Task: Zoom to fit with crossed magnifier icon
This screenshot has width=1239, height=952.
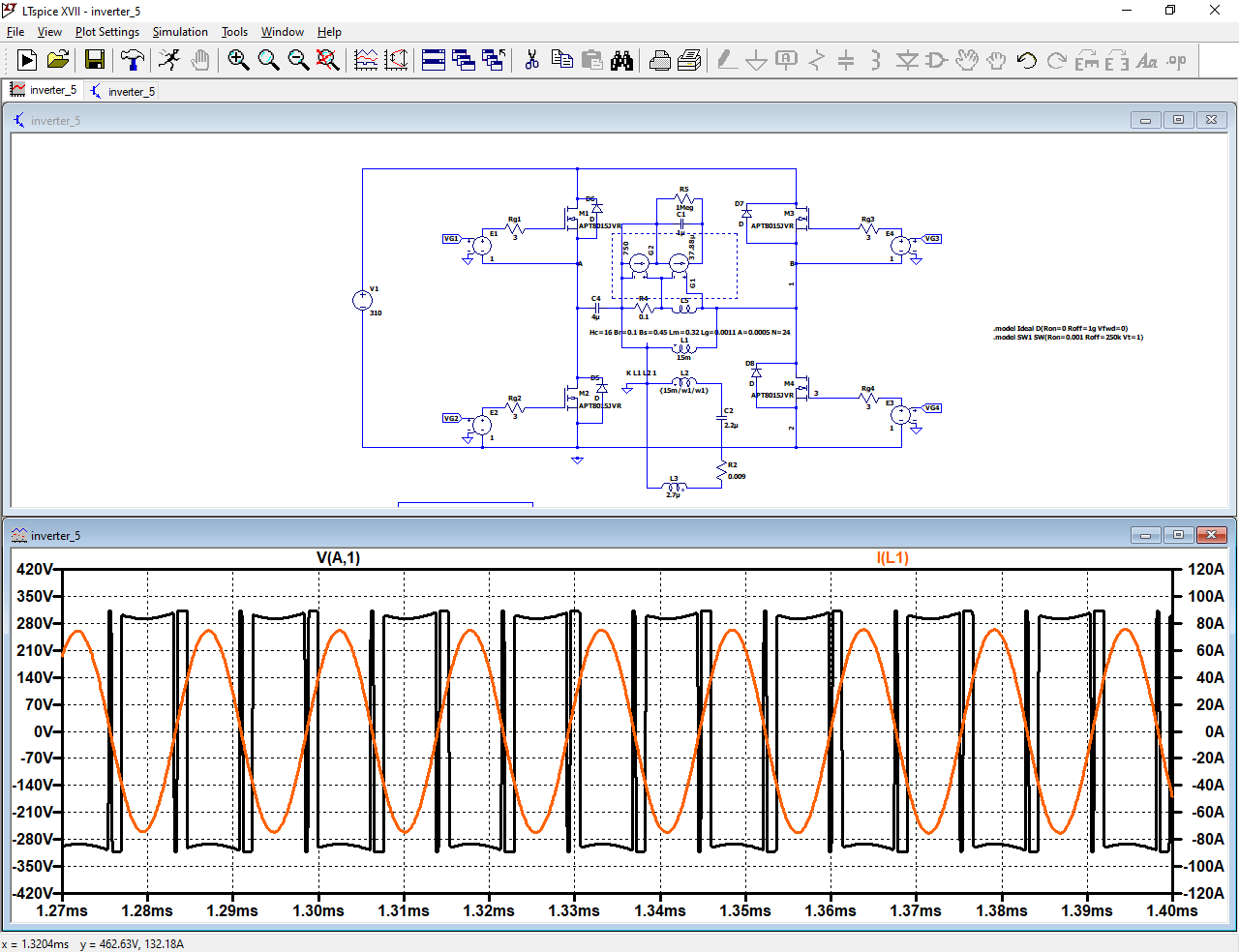Action: tap(328, 60)
